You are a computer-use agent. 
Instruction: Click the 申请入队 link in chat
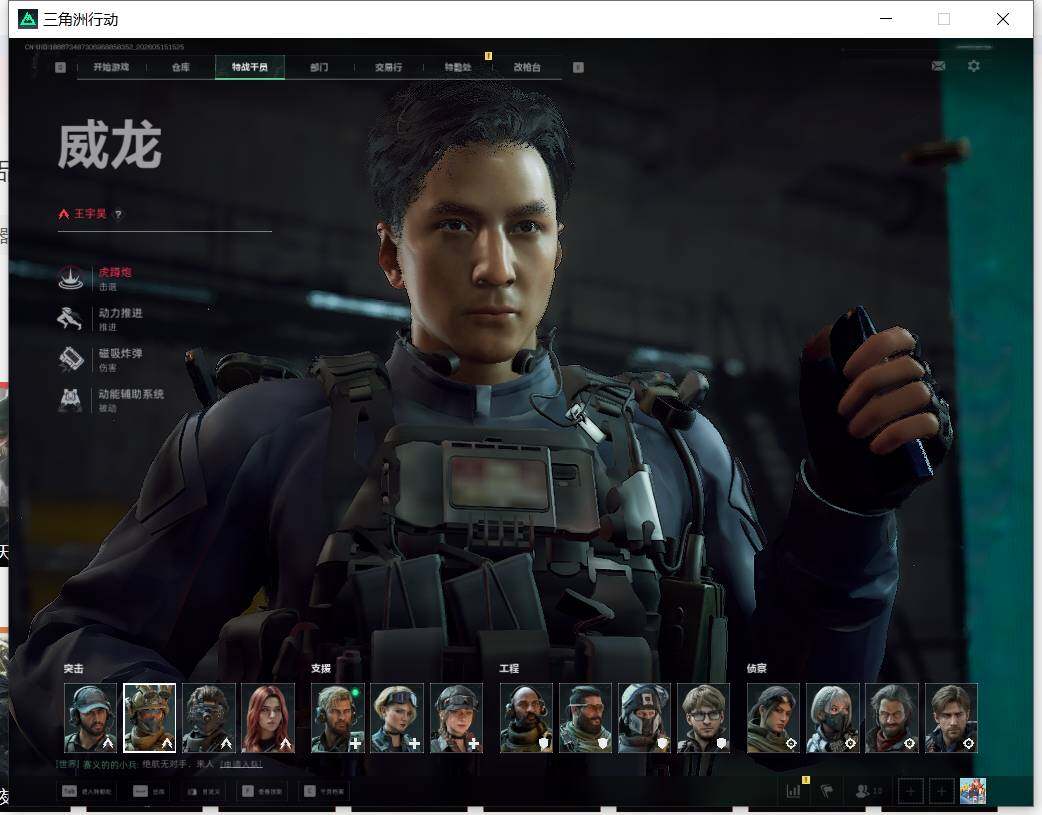[241, 764]
